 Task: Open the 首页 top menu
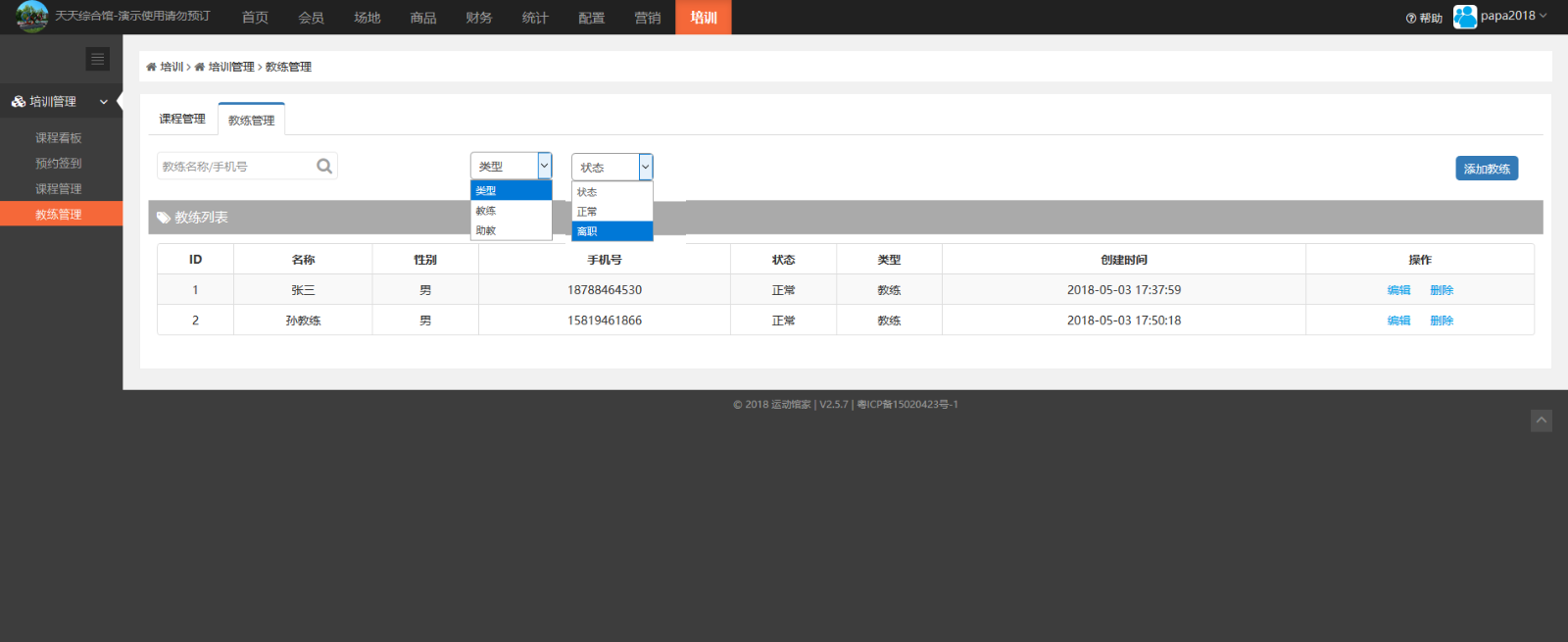255,18
